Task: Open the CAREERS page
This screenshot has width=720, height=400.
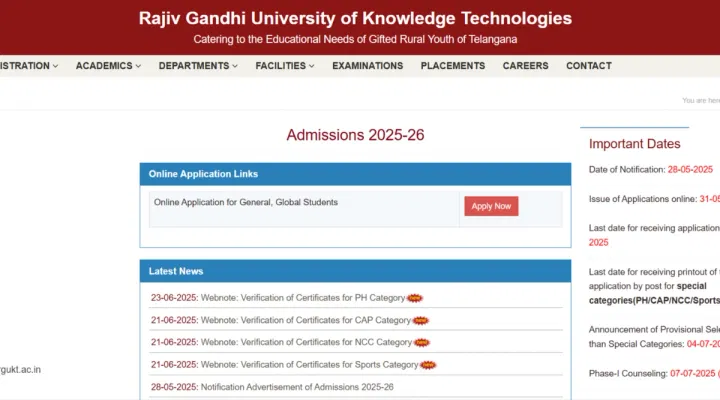Action: click(x=525, y=66)
